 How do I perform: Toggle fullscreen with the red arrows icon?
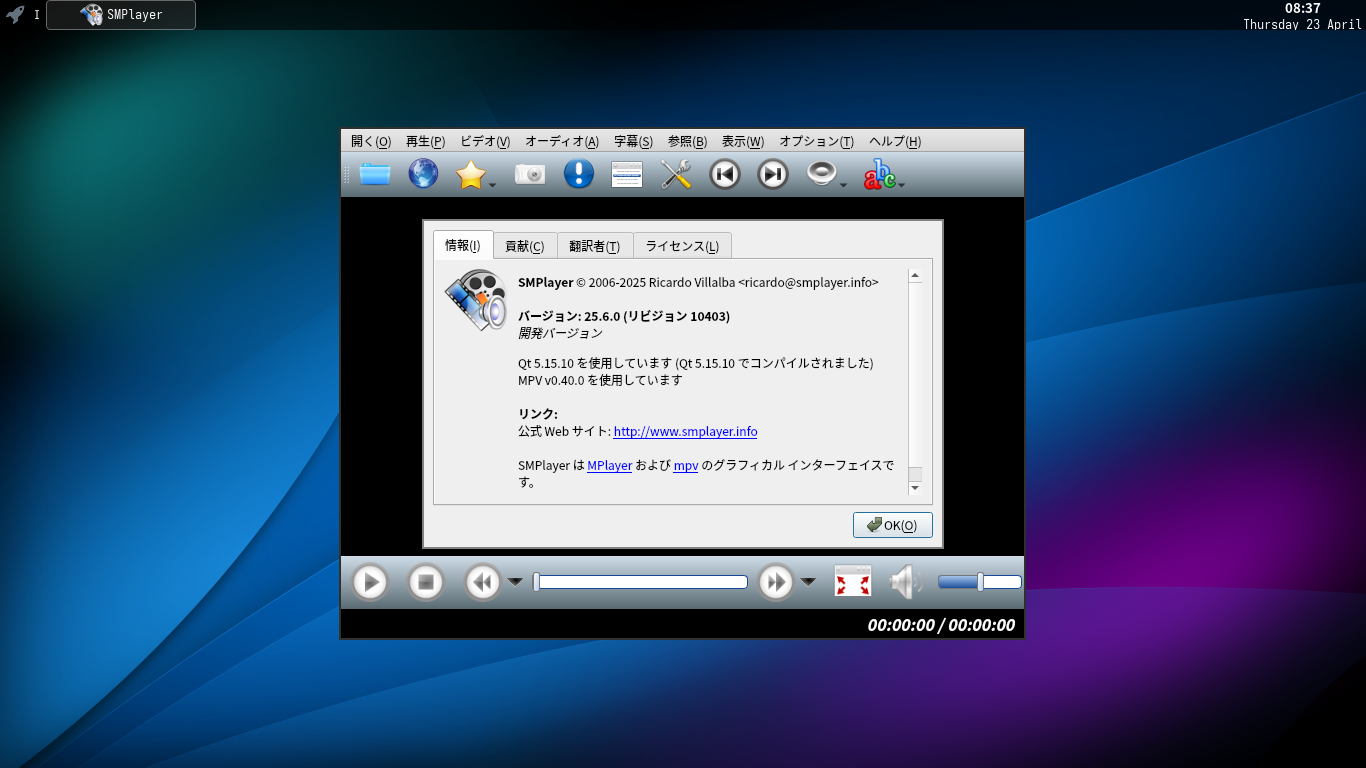point(853,581)
